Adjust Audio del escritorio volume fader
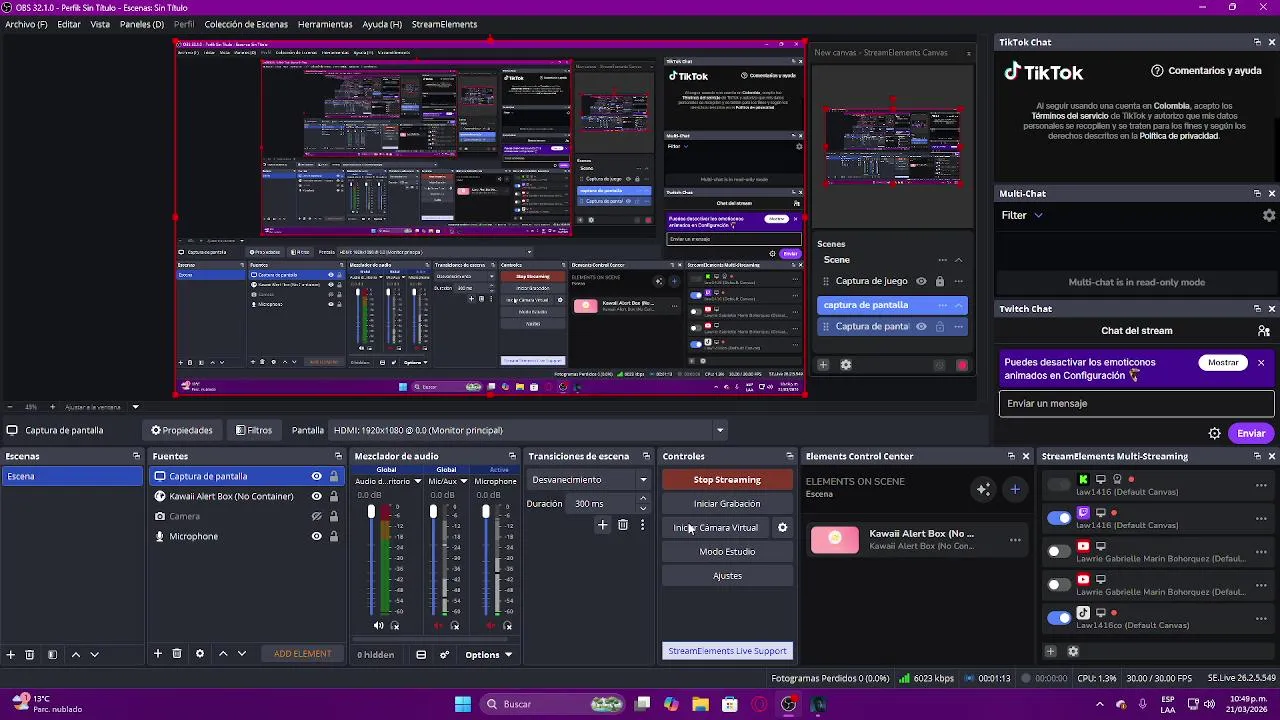The width and height of the screenshot is (1280, 720). [371, 512]
